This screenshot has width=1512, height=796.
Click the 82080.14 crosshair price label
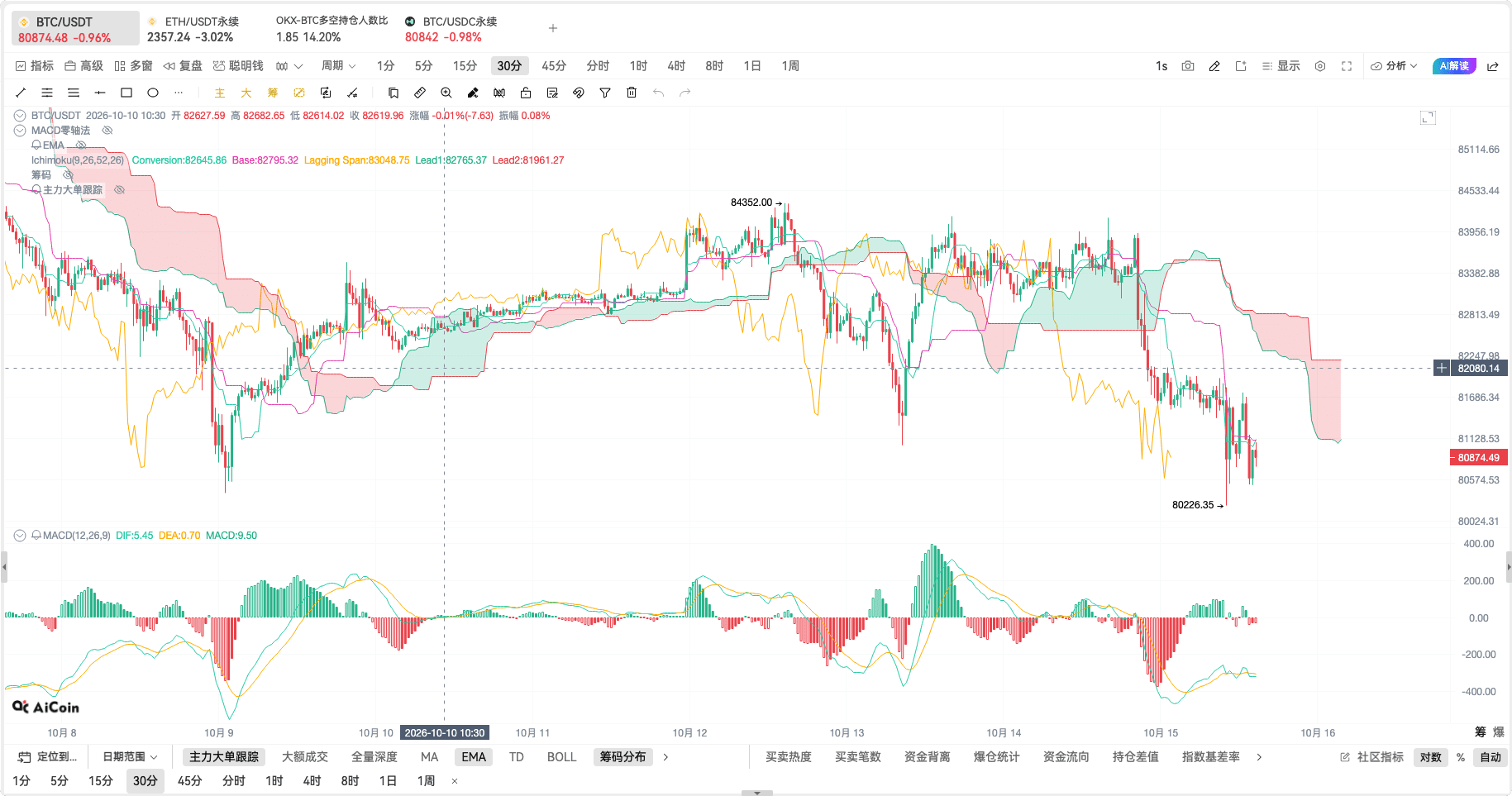pos(1479,369)
